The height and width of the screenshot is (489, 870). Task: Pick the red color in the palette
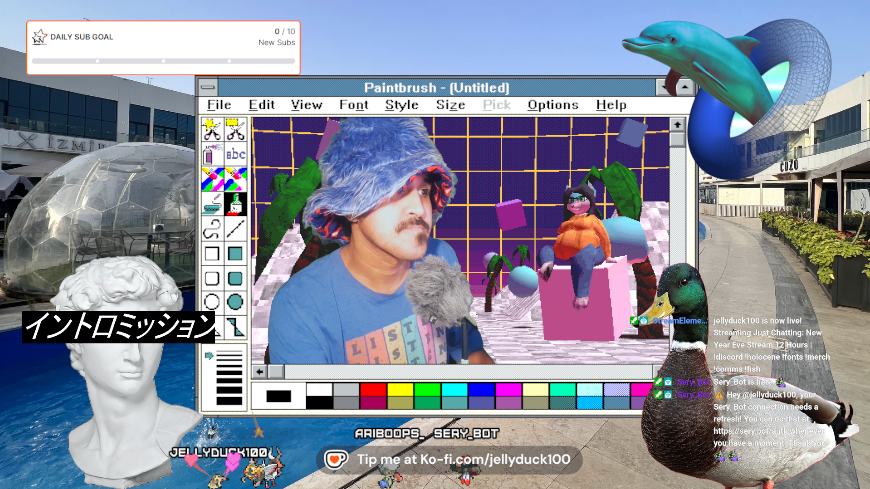click(373, 389)
